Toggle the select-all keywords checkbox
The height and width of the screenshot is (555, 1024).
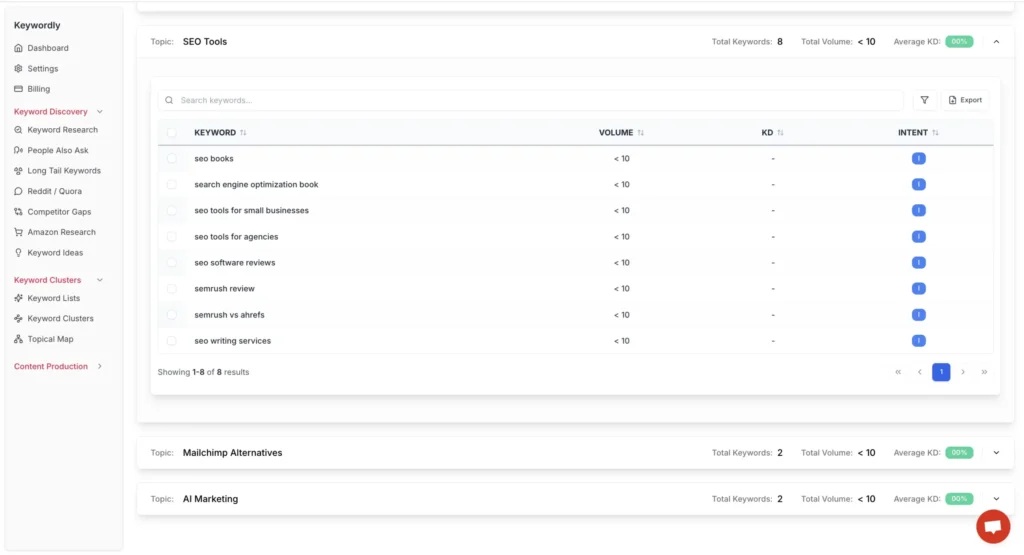click(171, 133)
